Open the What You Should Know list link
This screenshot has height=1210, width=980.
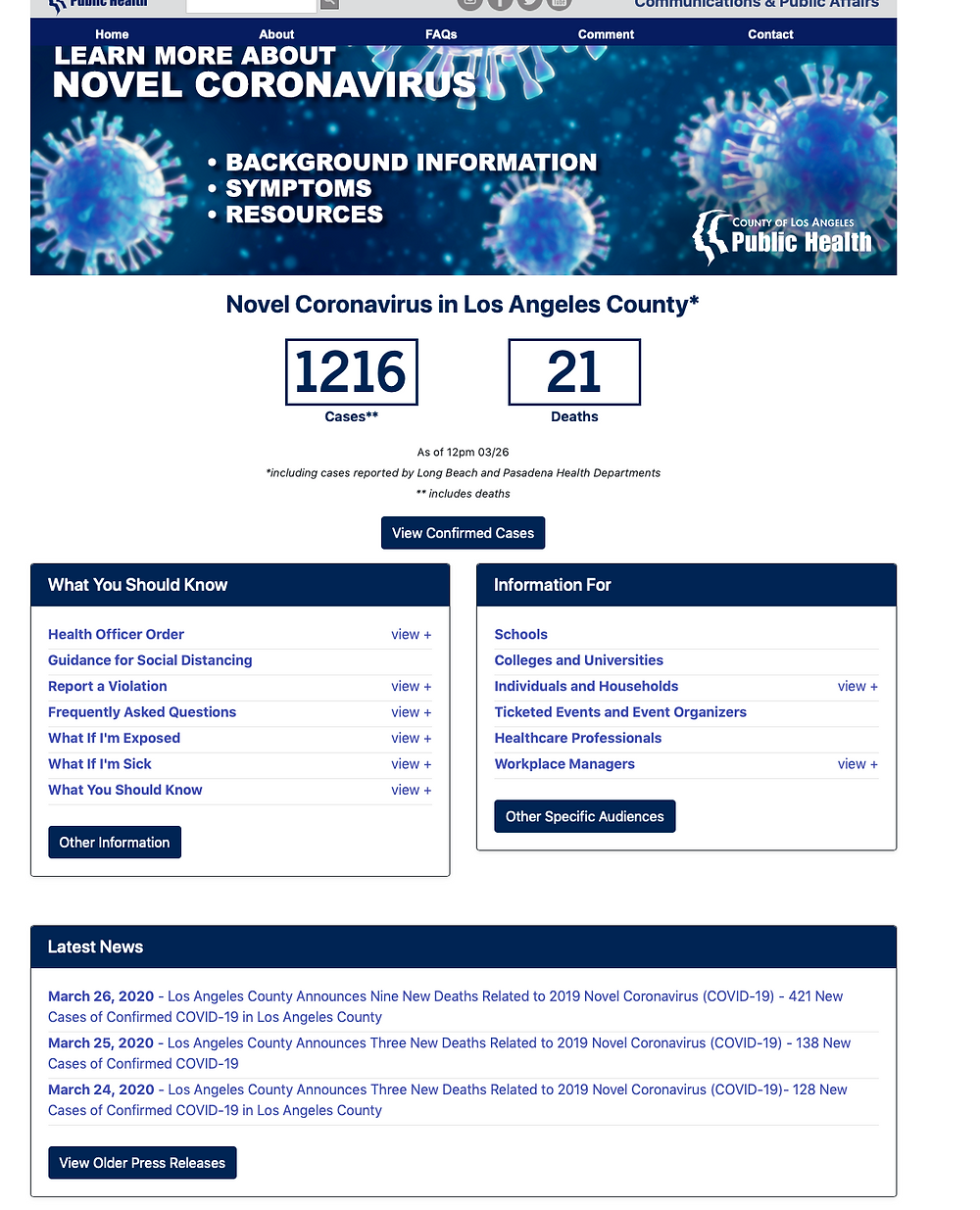click(125, 790)
